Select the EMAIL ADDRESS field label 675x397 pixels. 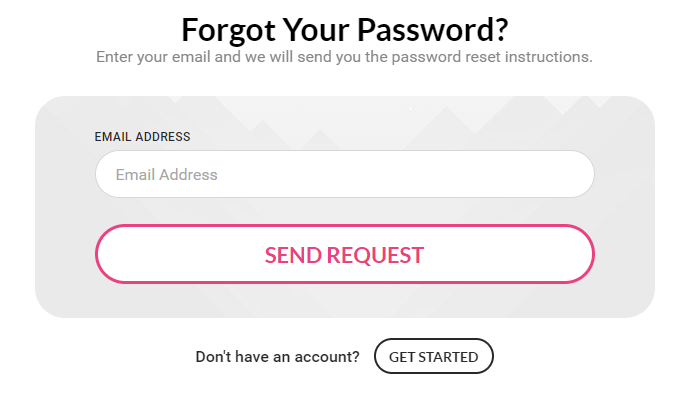click(x=142, y=137)
